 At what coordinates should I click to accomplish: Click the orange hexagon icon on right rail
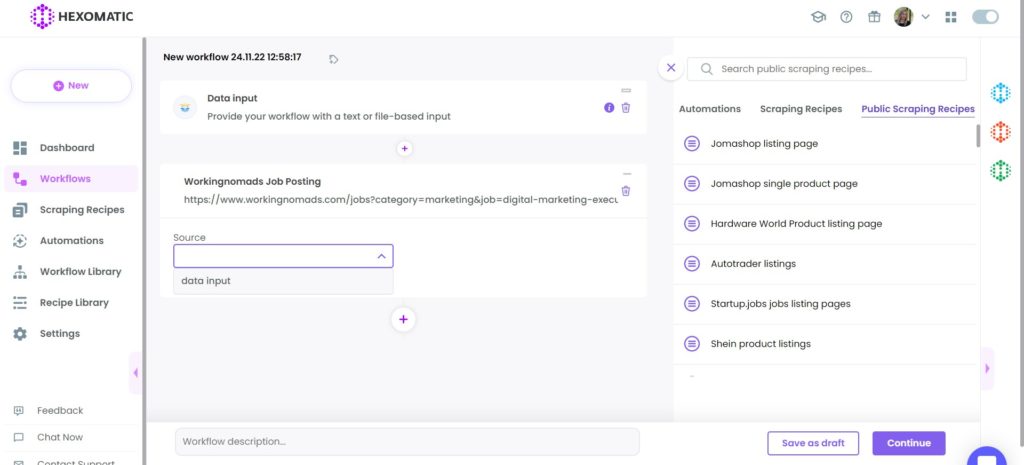pyautogui.click(x=1000, y=132)
